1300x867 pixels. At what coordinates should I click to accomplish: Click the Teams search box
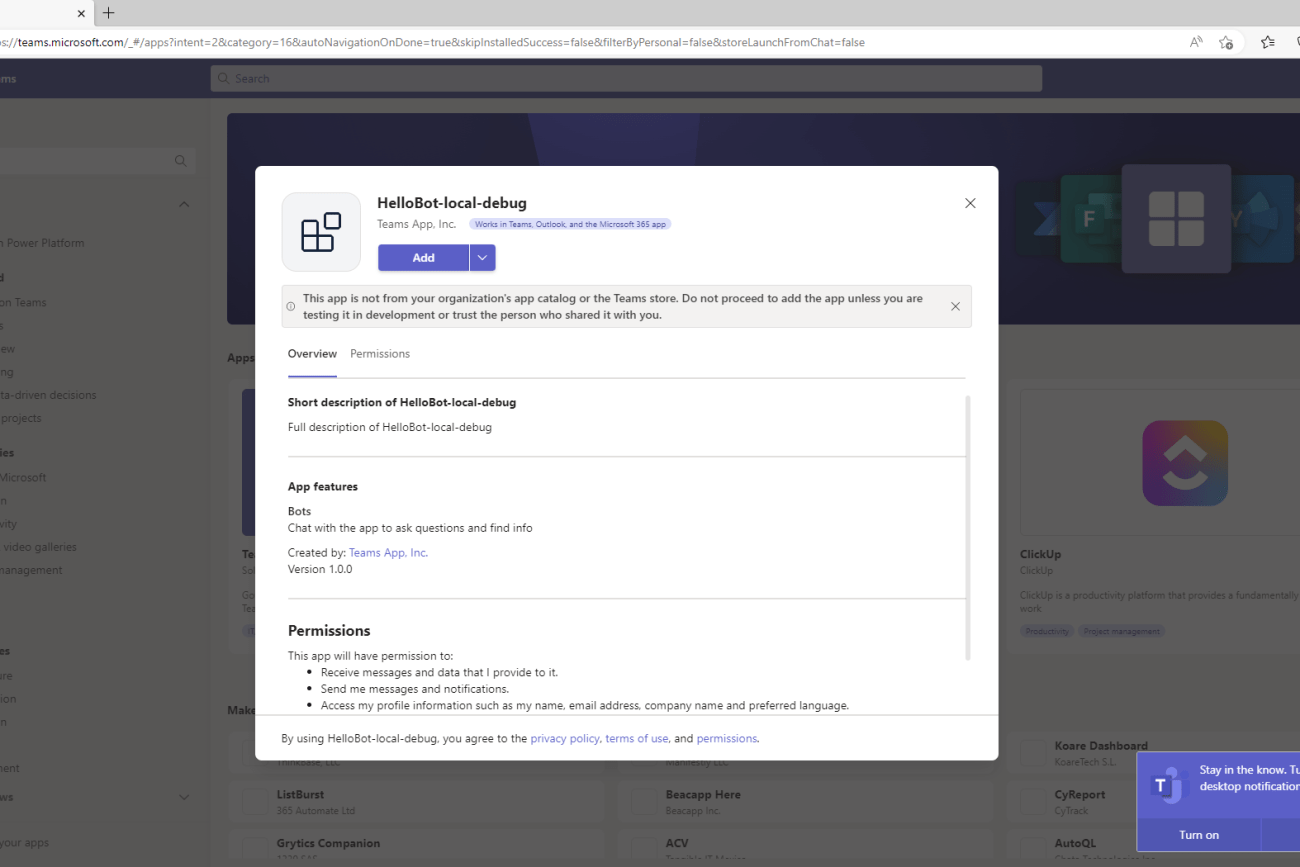(x=626, y=79)
